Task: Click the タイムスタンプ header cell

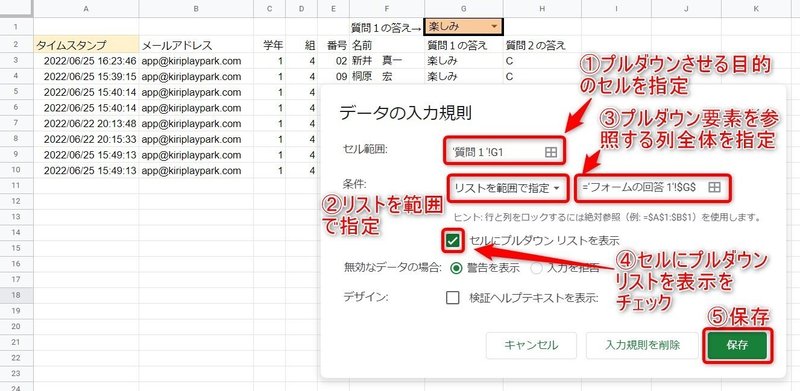Action: pyautogui.click(x=86, y=44)
